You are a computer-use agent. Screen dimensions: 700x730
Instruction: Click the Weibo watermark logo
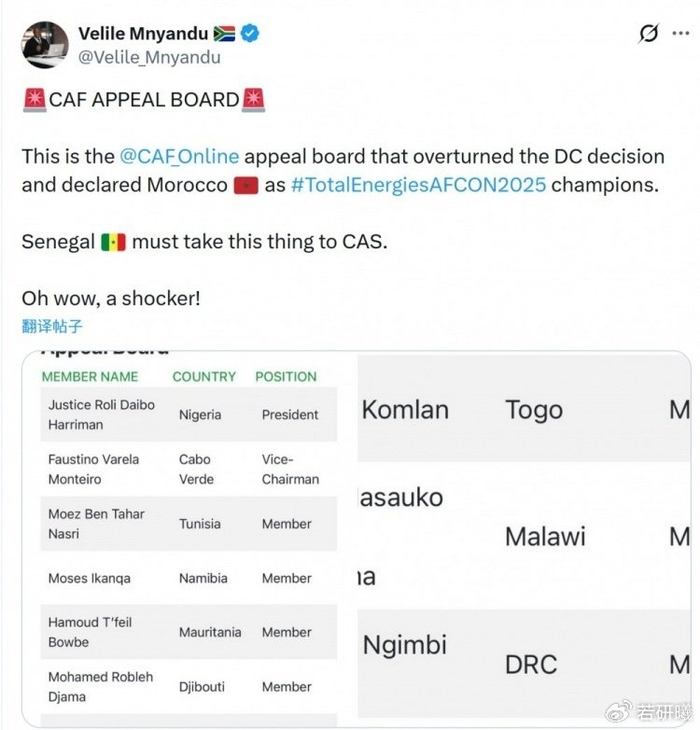(622, 711)
